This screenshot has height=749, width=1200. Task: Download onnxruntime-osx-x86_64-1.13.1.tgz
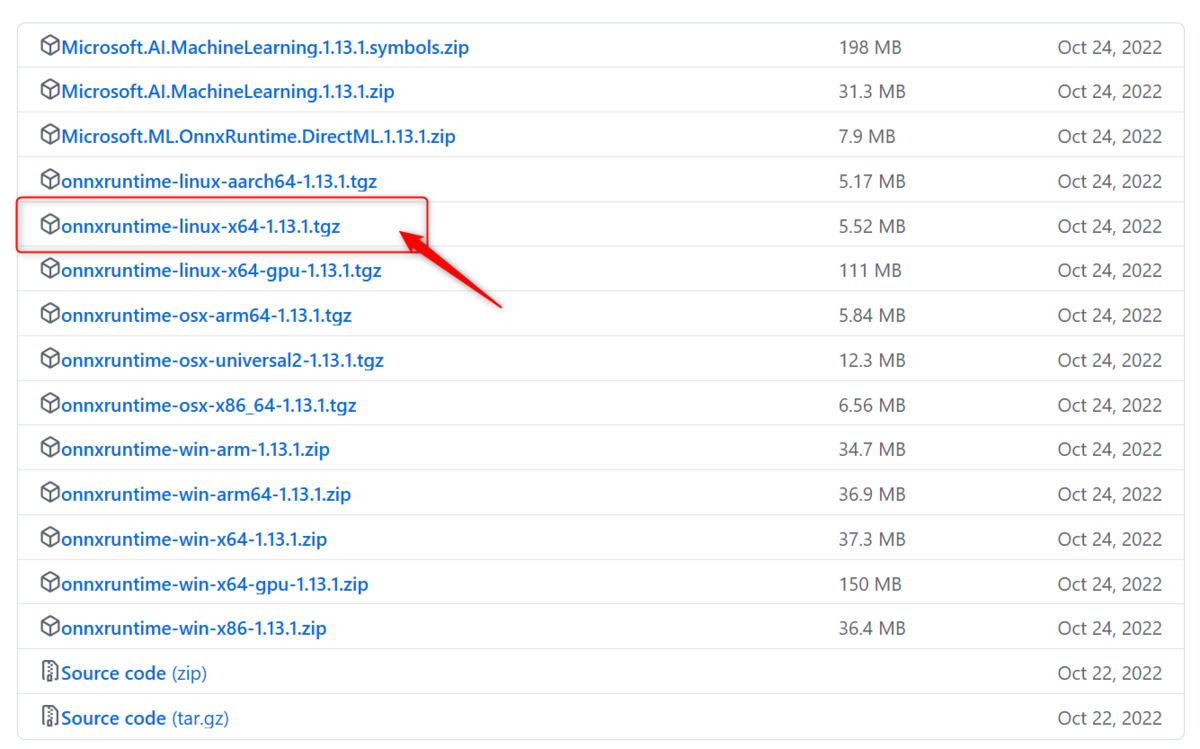[x=209, y=405]
